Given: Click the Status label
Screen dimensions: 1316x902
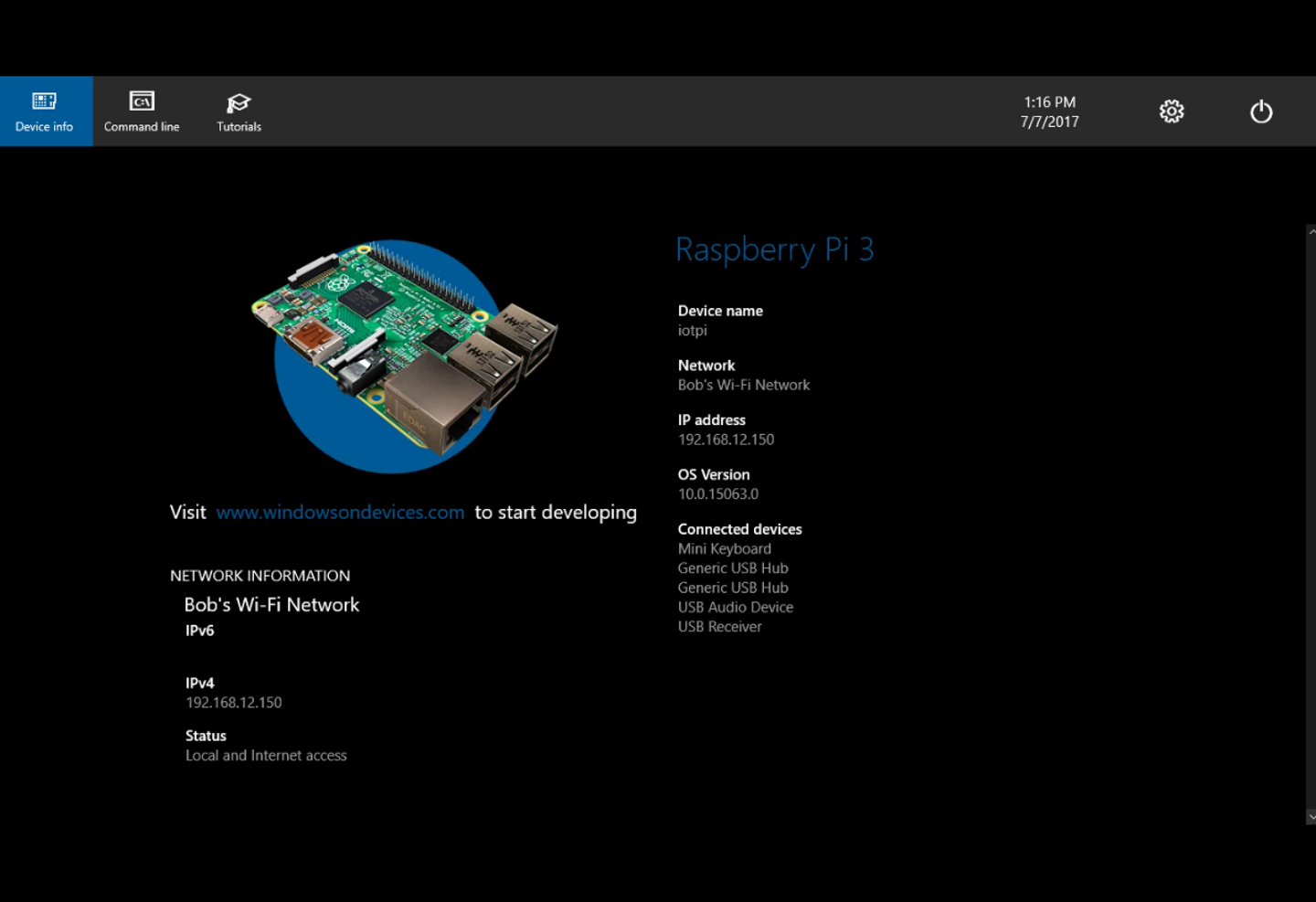Looking at the screenshot, I should pyautogui.click(x=206, y=736).
